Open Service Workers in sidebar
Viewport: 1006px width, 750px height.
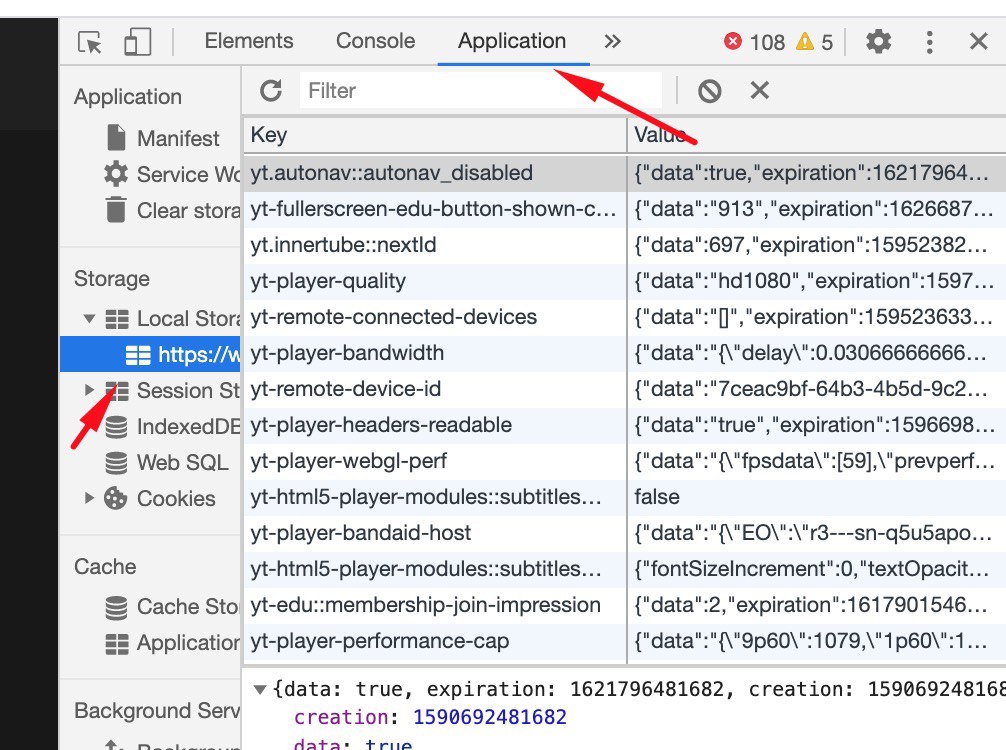[171, 174]
